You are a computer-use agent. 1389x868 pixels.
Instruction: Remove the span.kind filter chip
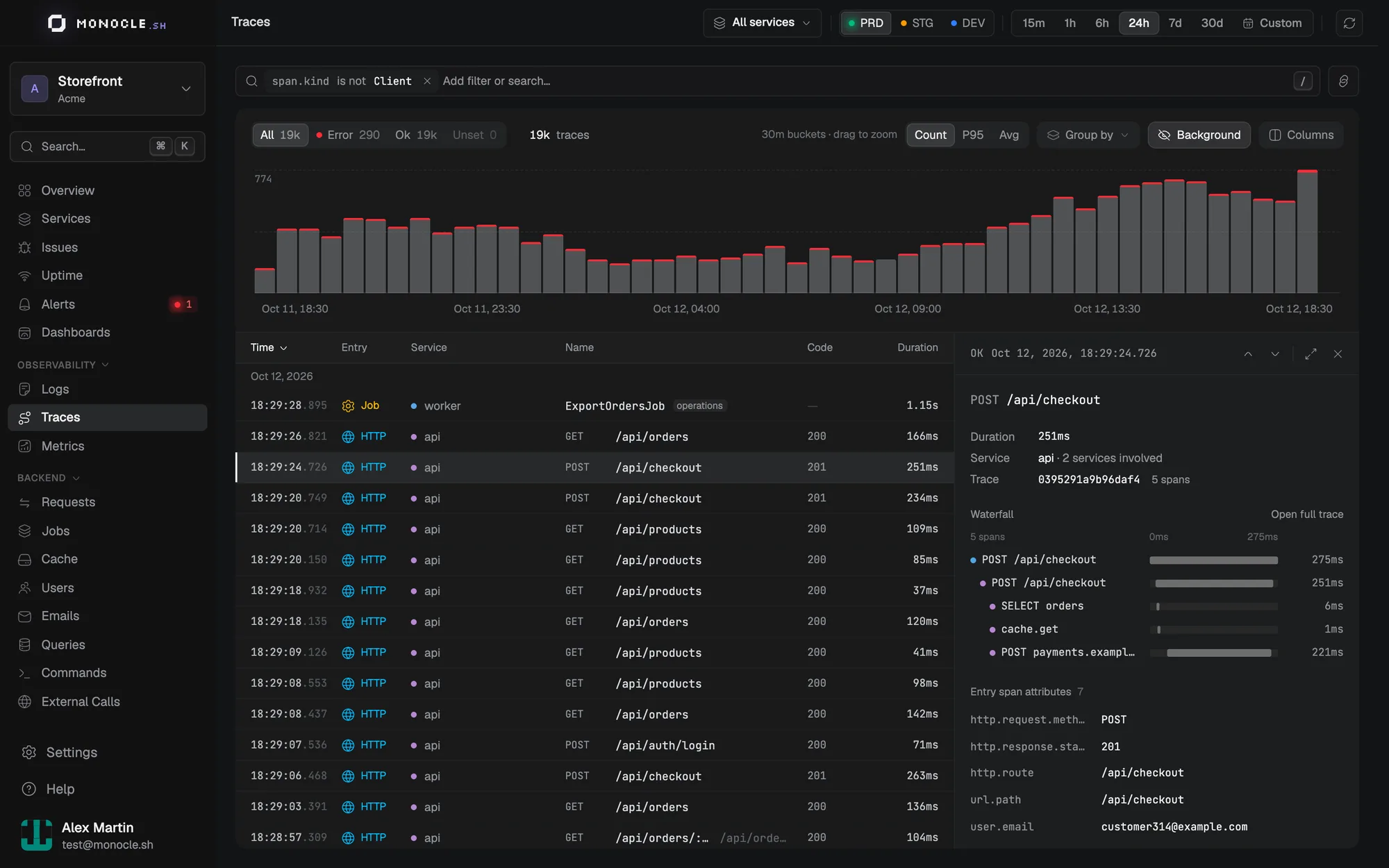click(x=427, y=81)
